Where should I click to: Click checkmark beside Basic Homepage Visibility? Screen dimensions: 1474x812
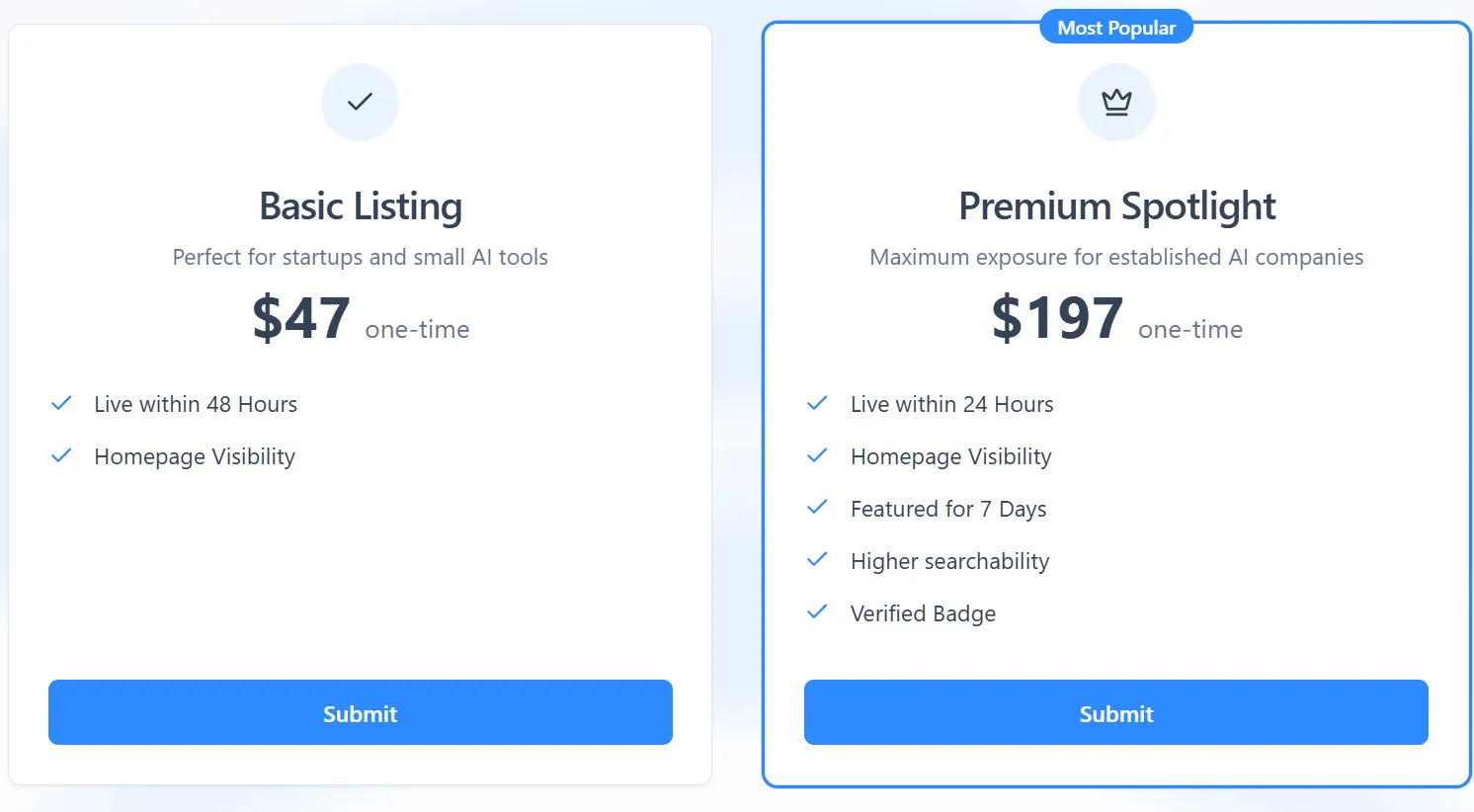pyautogui.click(x=61, y=455)
